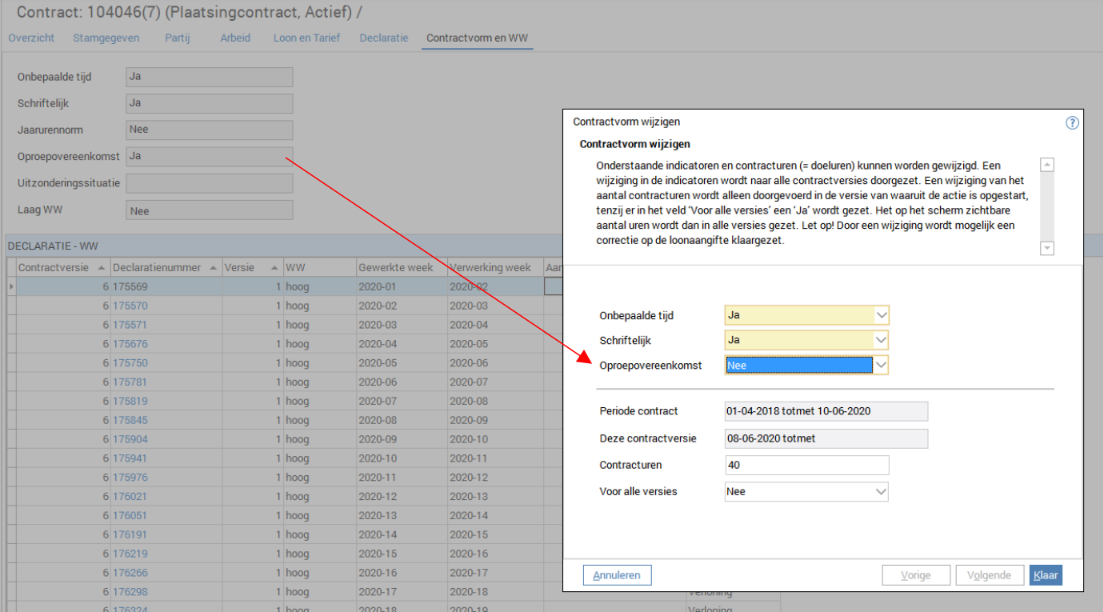Click scroll-down arrow in description text box
This screenshot has height=612, width=1103.
[1047, 248]
